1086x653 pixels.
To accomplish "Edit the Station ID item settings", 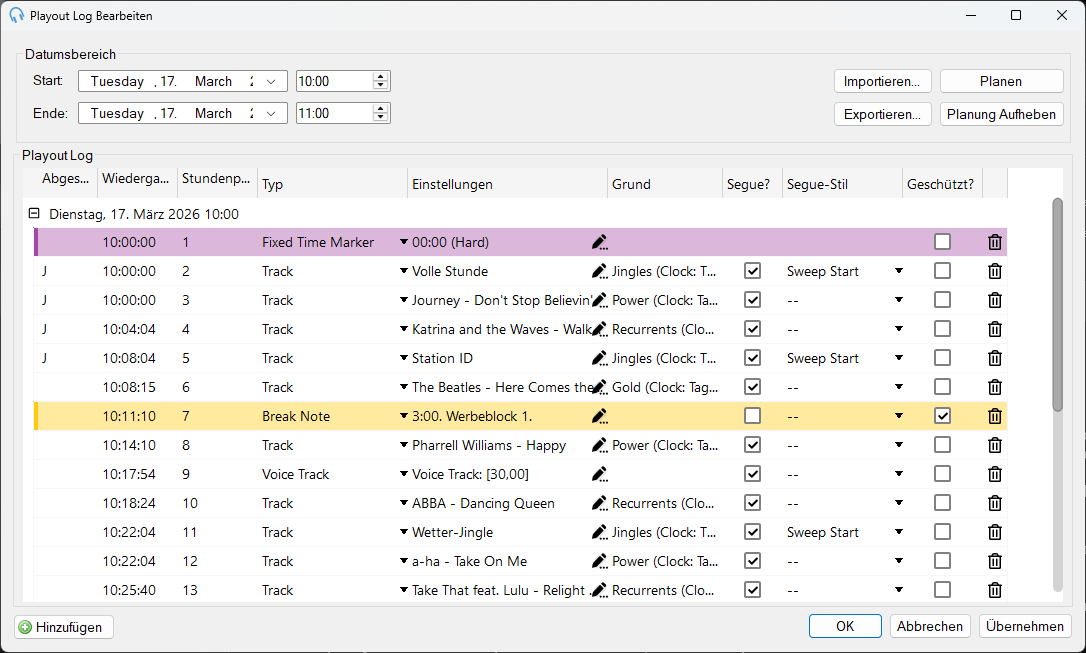I will click(x=600, y=359).
